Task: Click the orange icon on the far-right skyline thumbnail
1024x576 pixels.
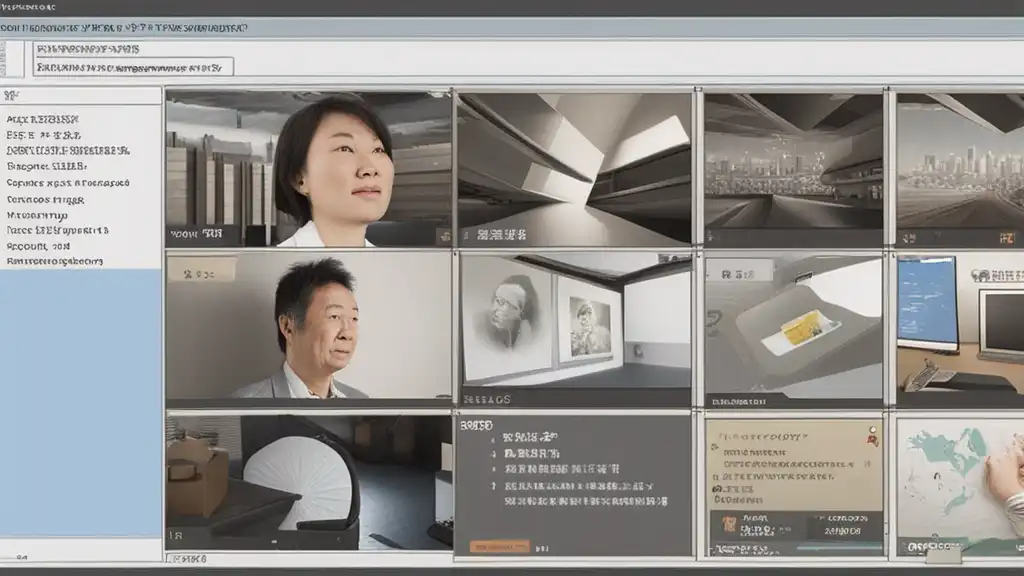Action: pyautogui.click(x=1007, y=238)
